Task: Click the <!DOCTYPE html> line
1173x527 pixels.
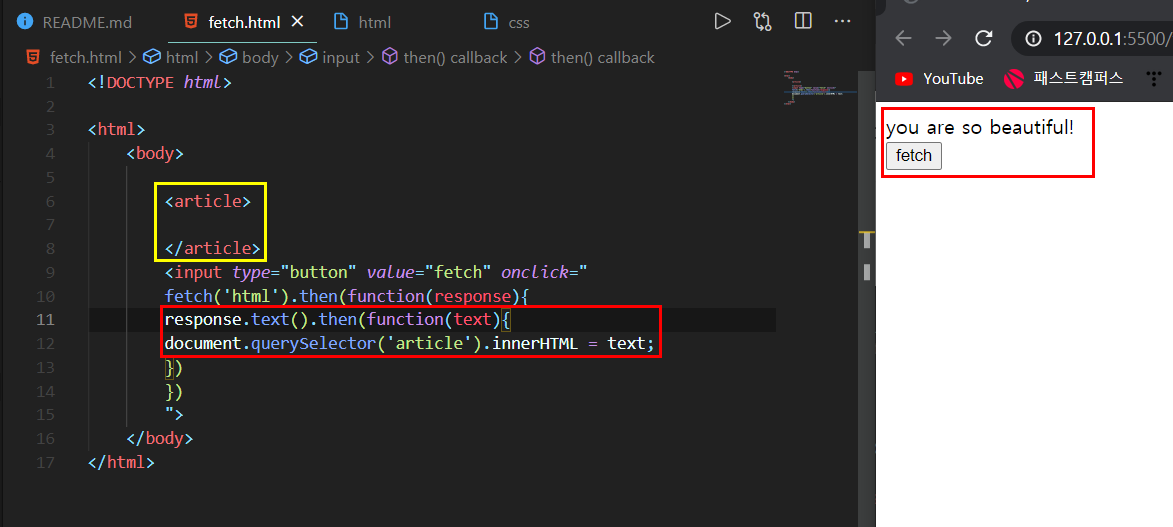Action: (x=159, y=82)
